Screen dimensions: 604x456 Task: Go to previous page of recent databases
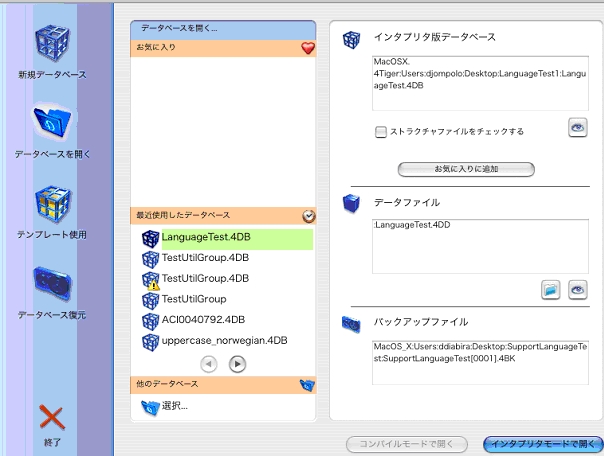pos(209,364)
